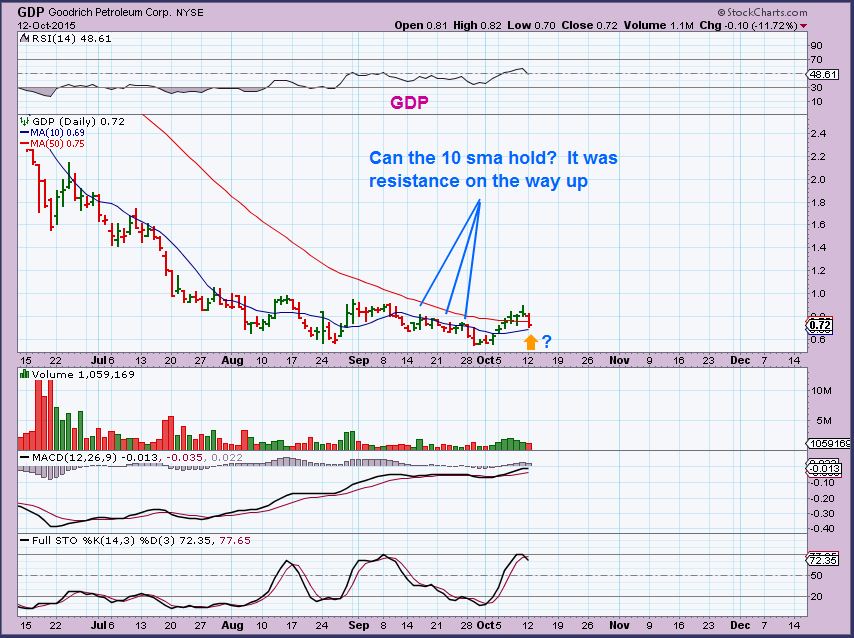Screen dimensions: 854x638
Task: Click the Volume 1.1M header value
Action: (659, 26)
